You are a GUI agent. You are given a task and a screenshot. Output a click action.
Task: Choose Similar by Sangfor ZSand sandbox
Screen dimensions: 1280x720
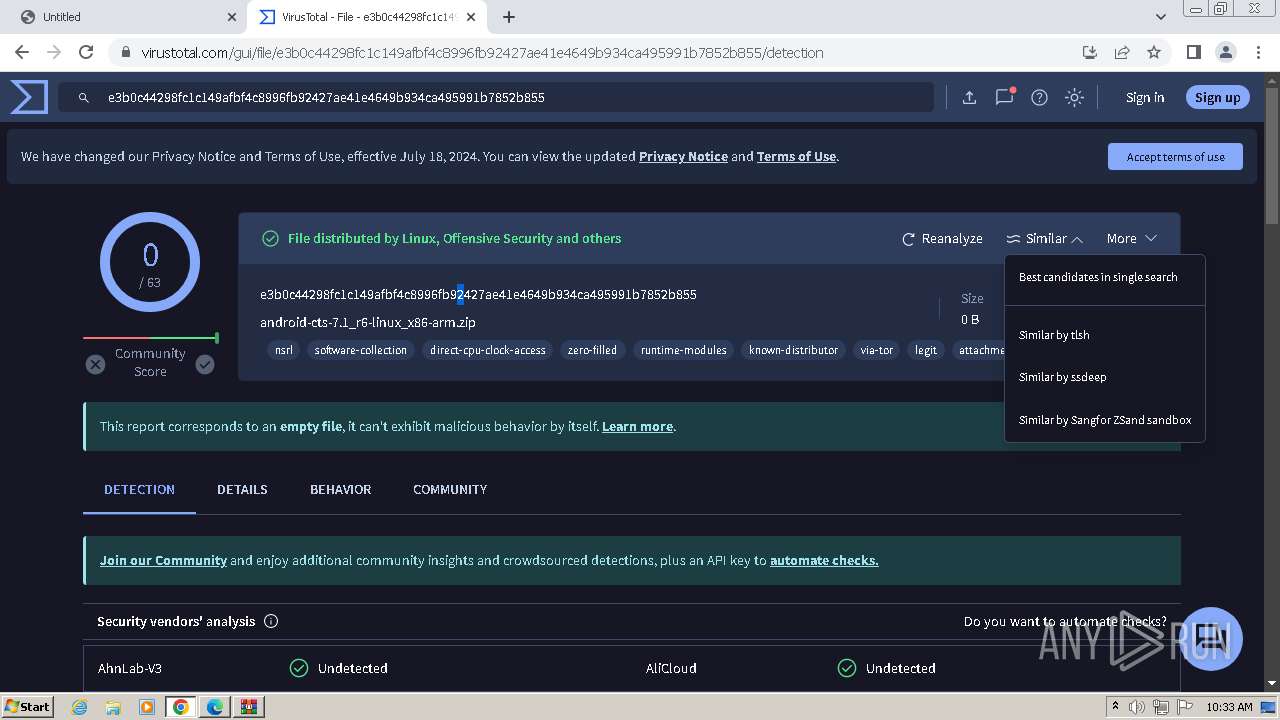click(x=1105, y=420)
